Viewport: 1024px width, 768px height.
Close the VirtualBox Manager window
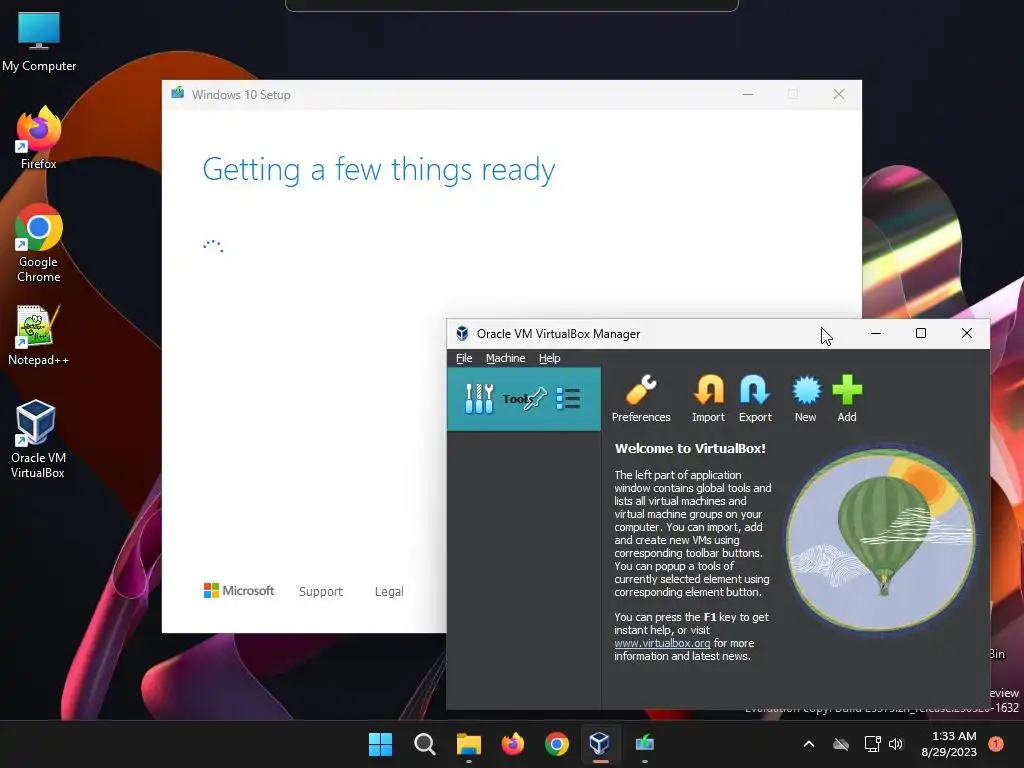[x=967, y=333]
